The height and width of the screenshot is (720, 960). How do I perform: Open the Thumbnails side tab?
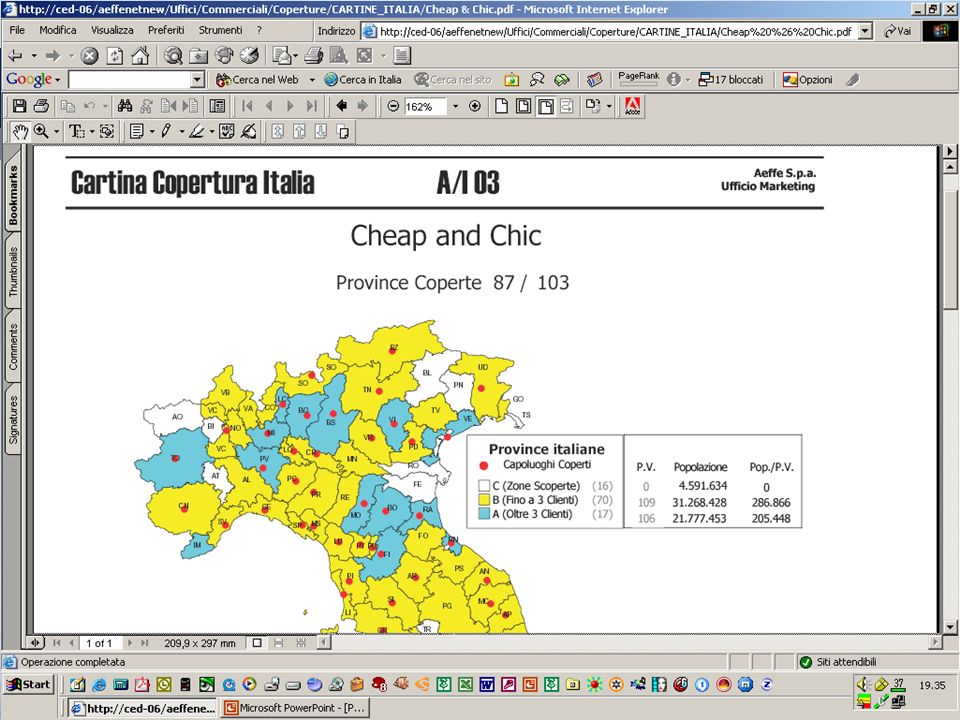(13, 272)
